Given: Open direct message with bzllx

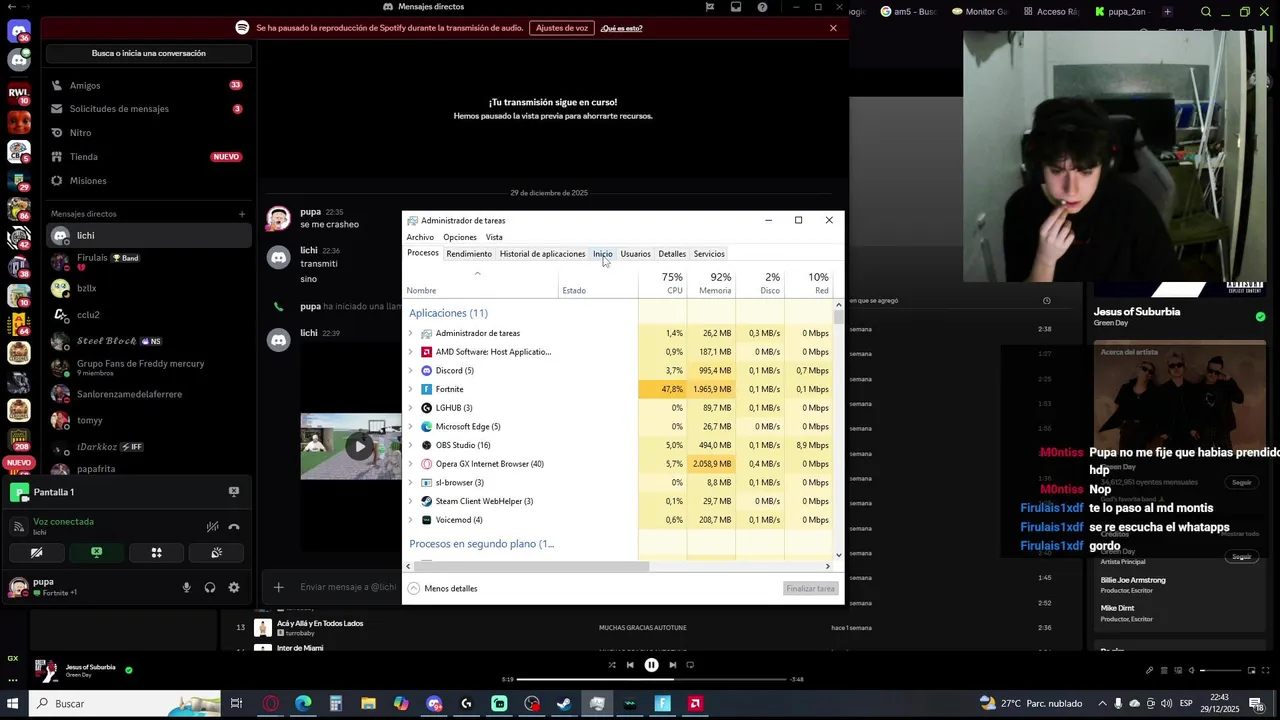Looking at the screenshot, I should pyautogui.click(x=148, y=288).
